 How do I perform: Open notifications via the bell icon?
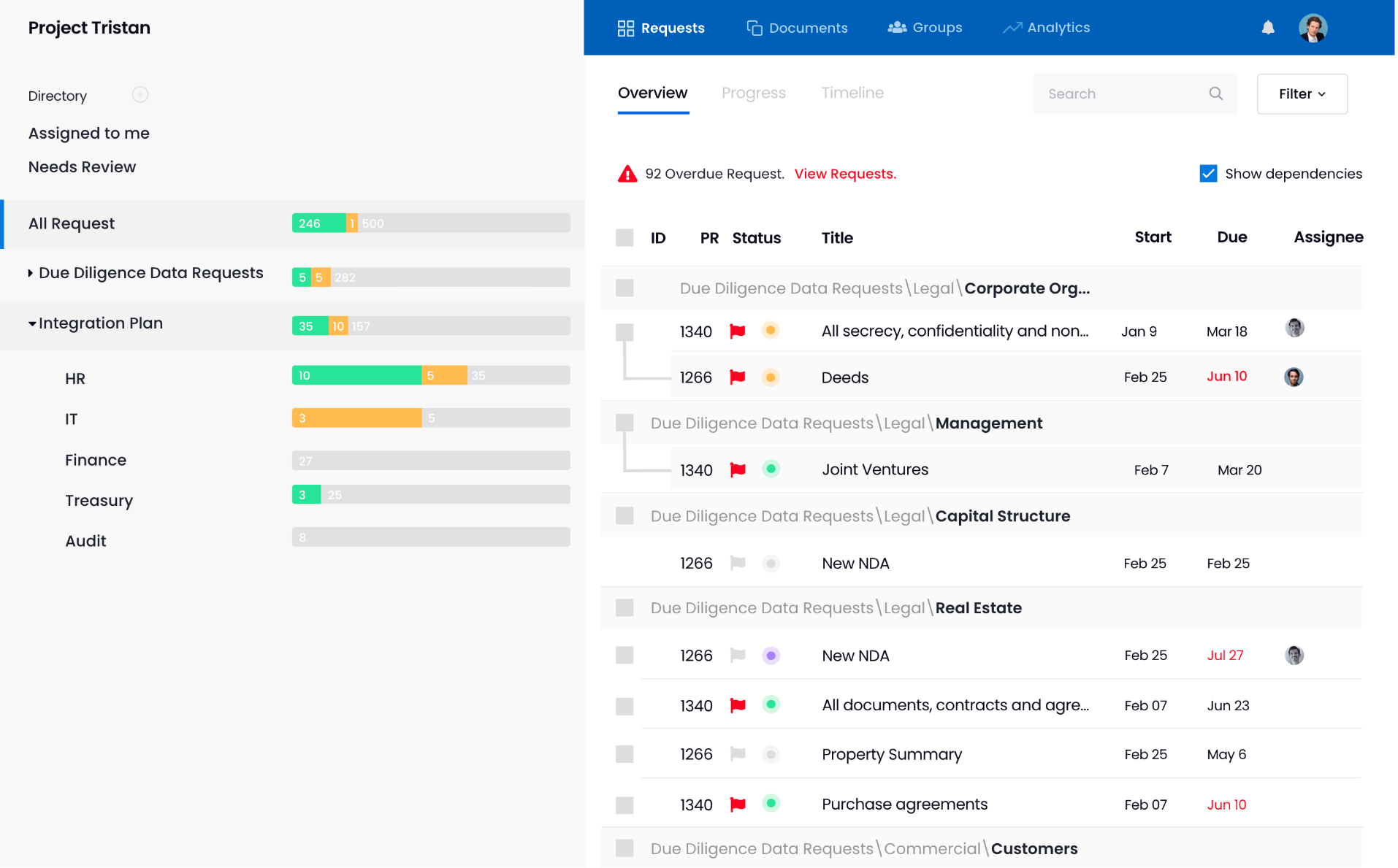pyautogui.click(x=1268, y=27)
